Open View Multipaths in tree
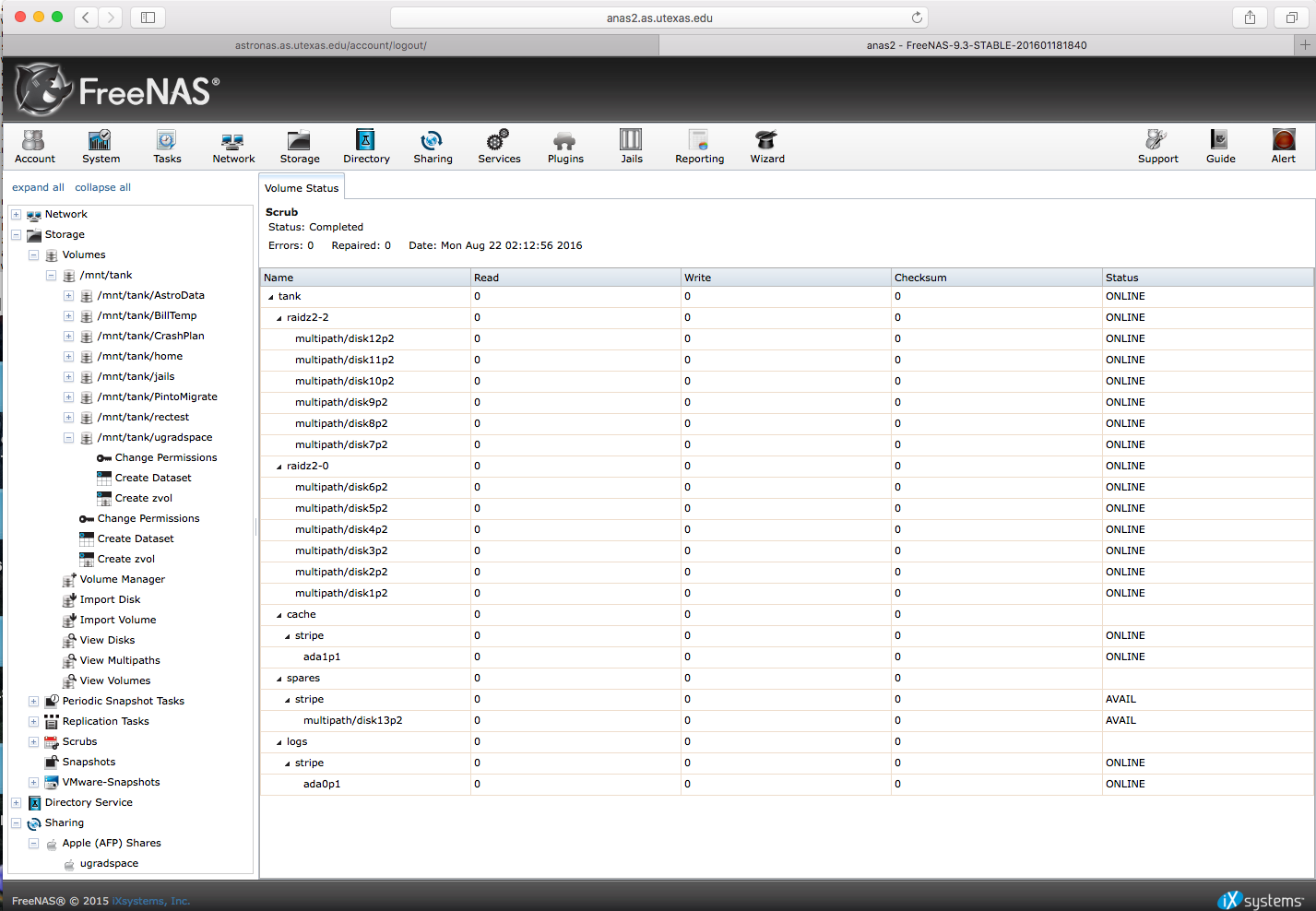Viewport: 1316px width, 911px height. [x=120, y=660]
